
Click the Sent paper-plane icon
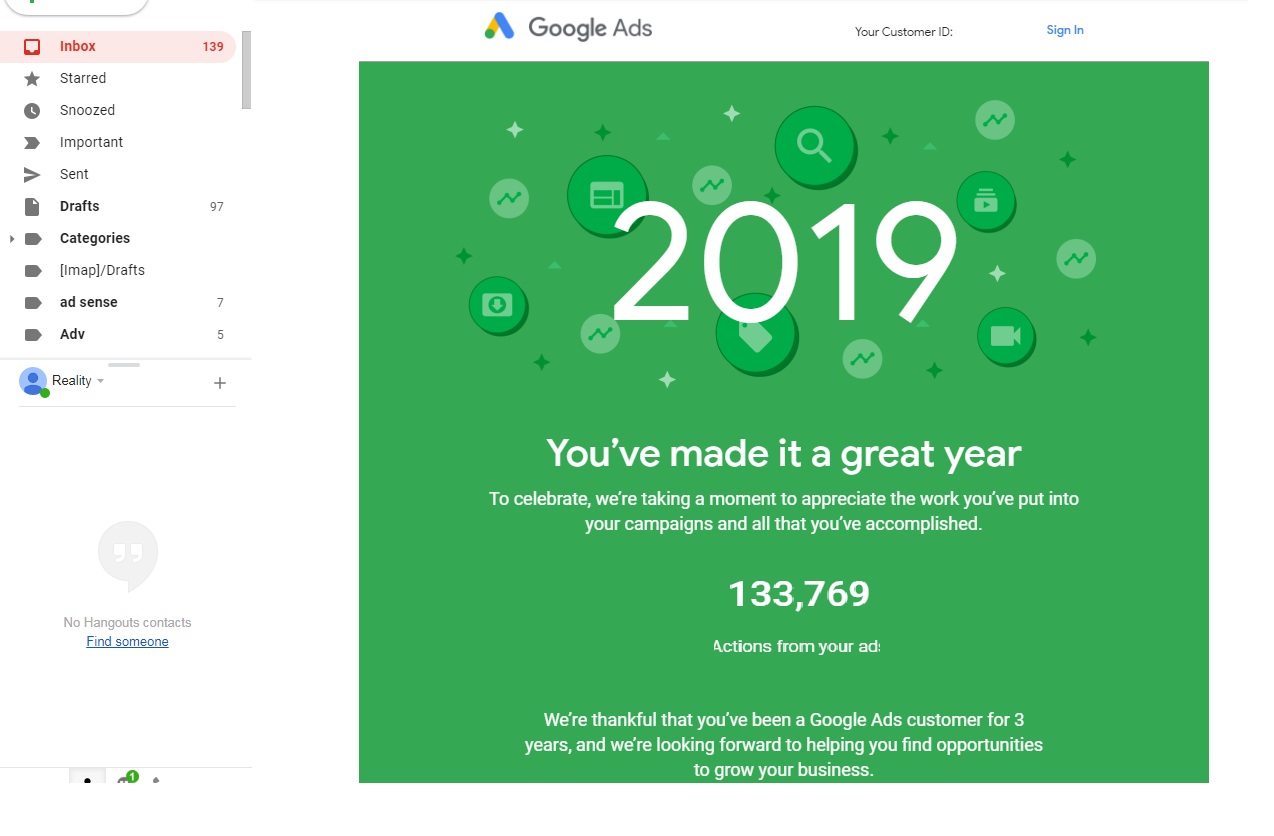coord(32,174)
